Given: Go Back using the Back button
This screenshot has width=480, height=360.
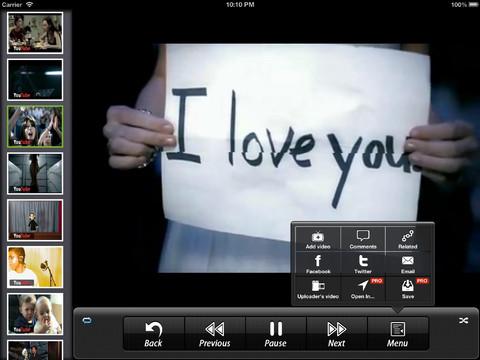Looking at the screenshot, I should pyautogui.click(x=154, y=334).
